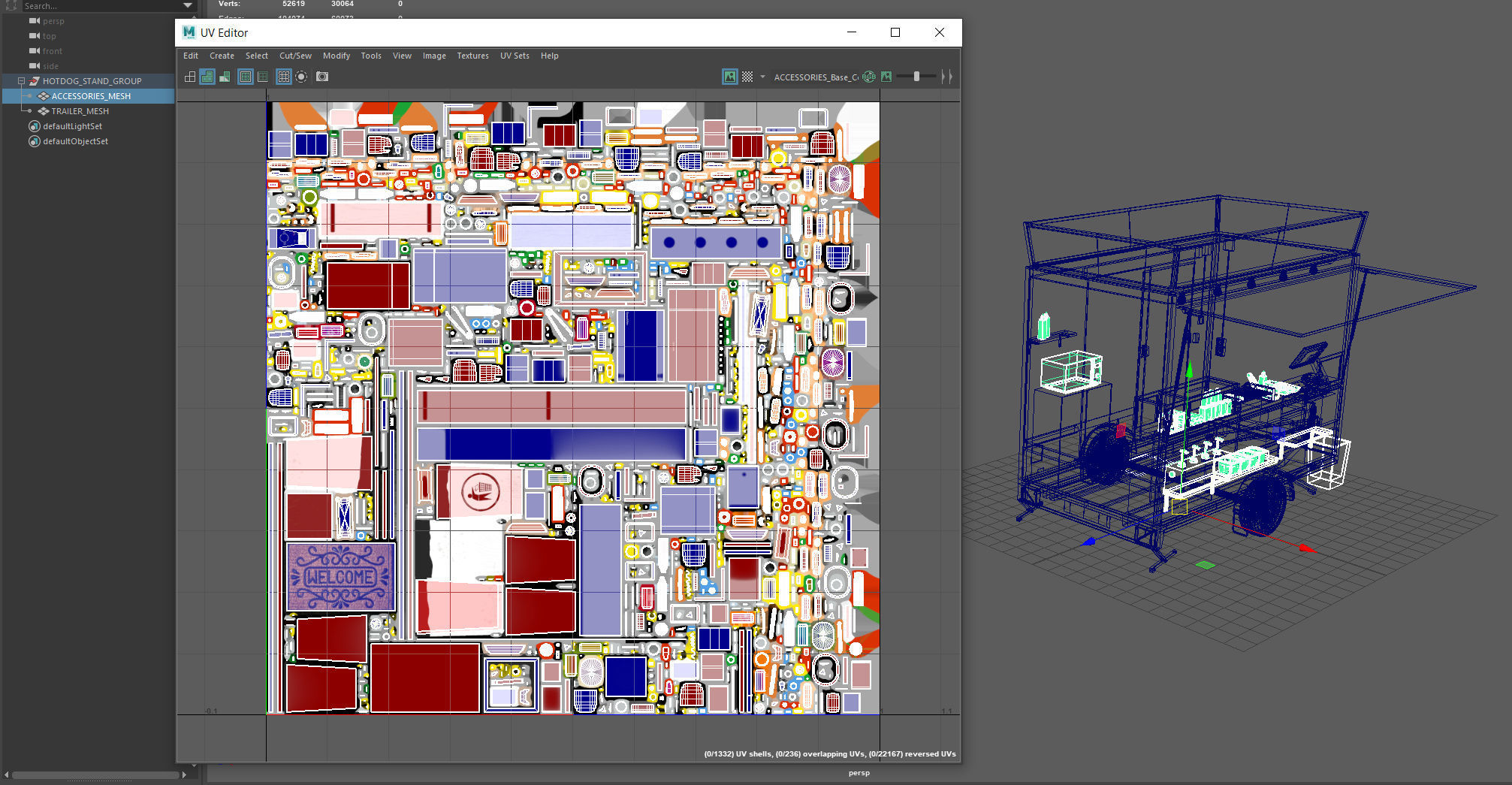Screen dimensions: 1512x785
Task: Click the defaultLightSet set icon
Action: tap(34, 126)
